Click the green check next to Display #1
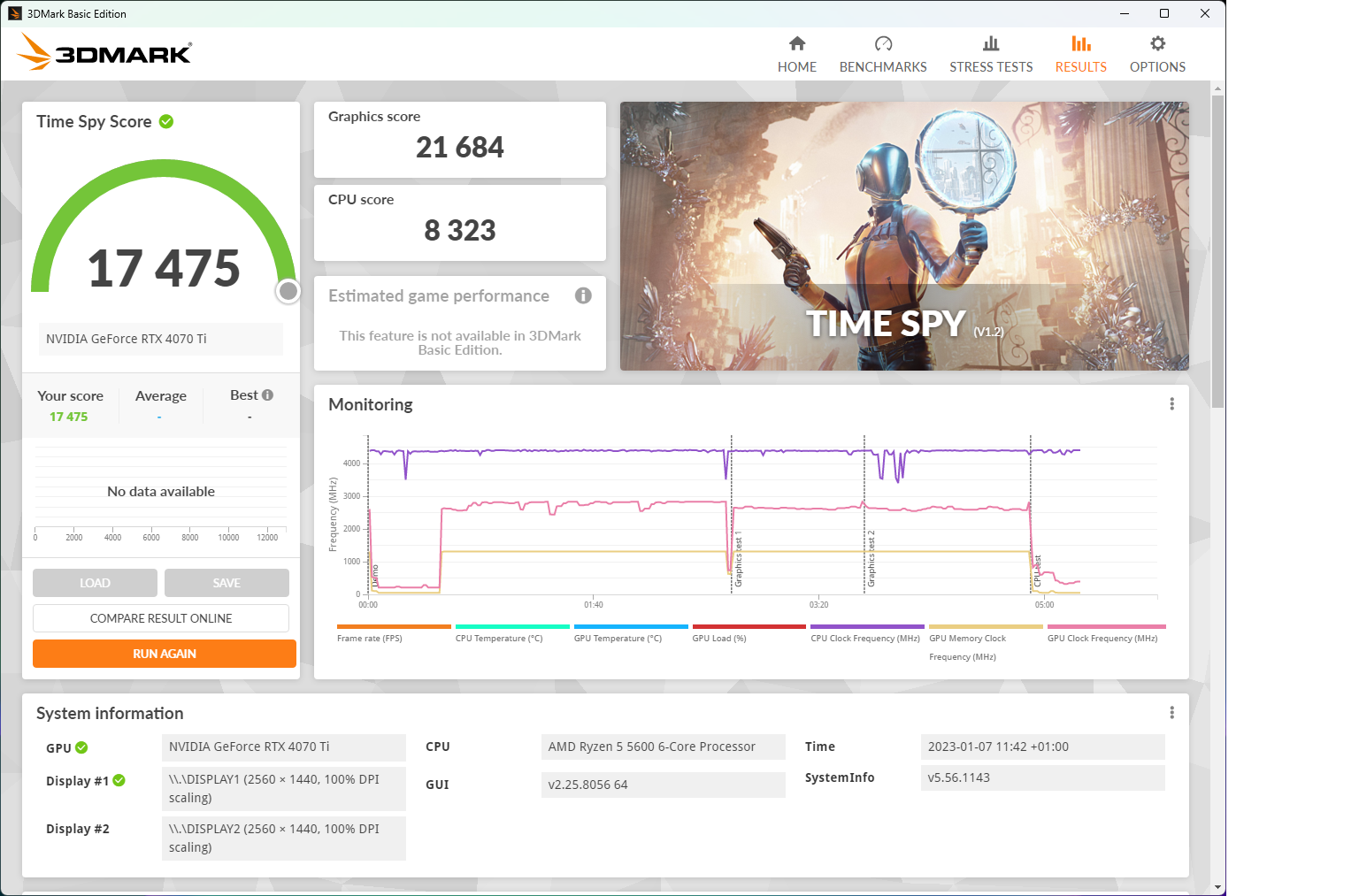This screenshot has width=1359, height=896. coord(119,780)
